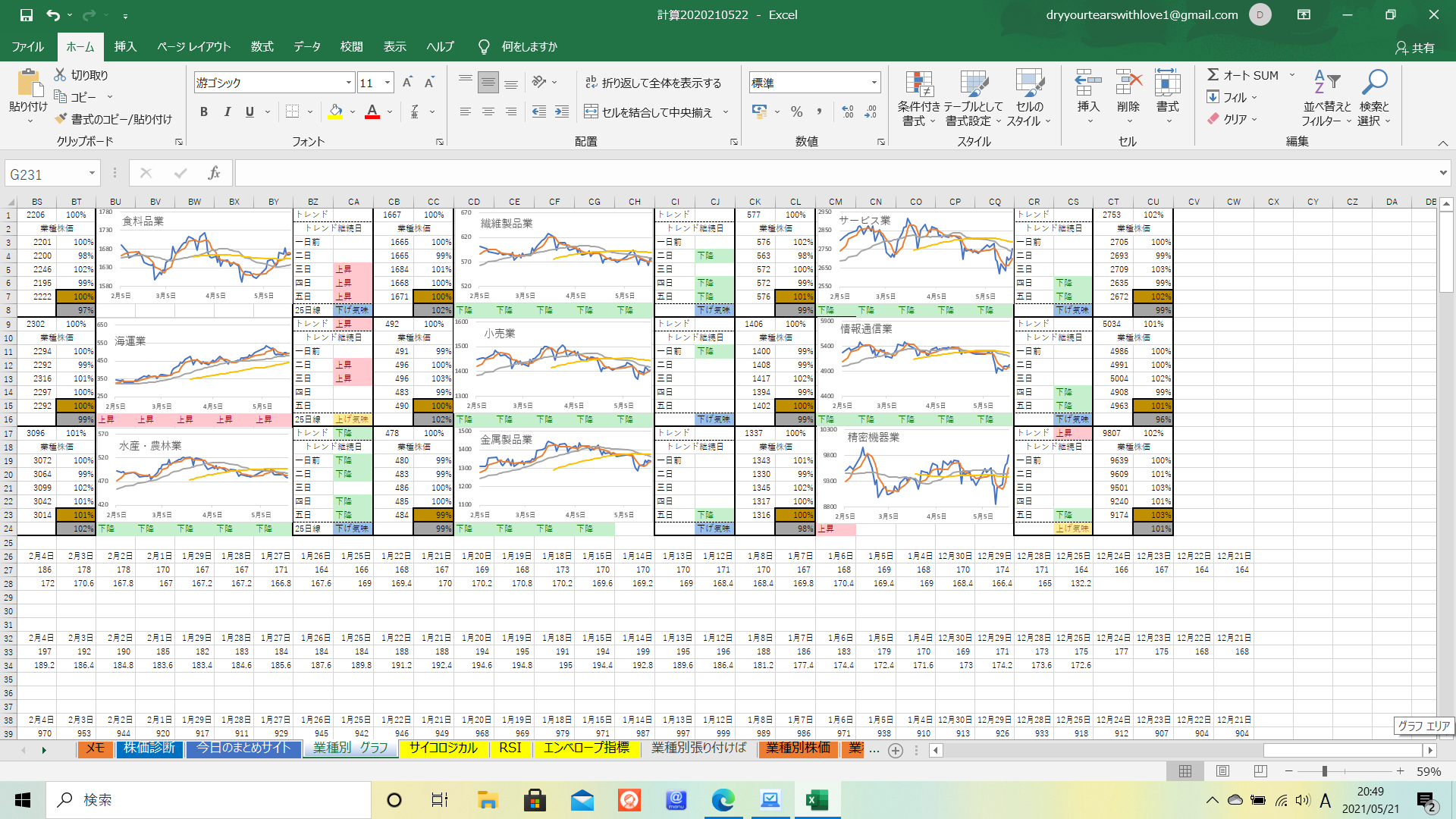The image size is (1456, 819).
Task: Toggle Italic formatting
Action: pyautogui.click(x=227, y=111)
